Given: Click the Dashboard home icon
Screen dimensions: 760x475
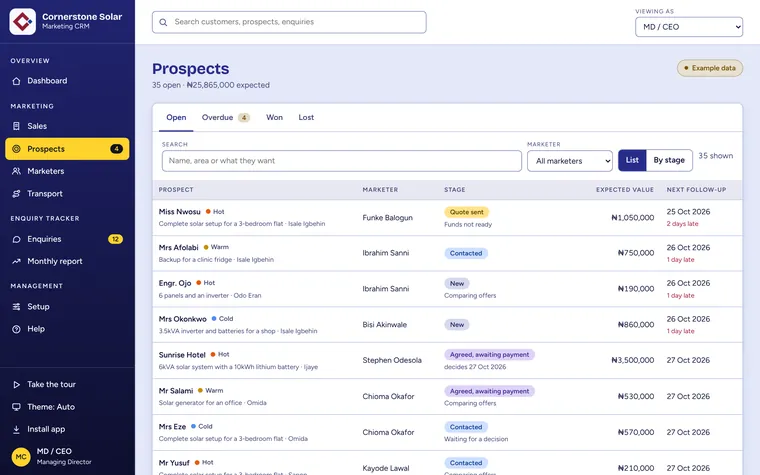Looking at the screenshot, I should point(16,81).
